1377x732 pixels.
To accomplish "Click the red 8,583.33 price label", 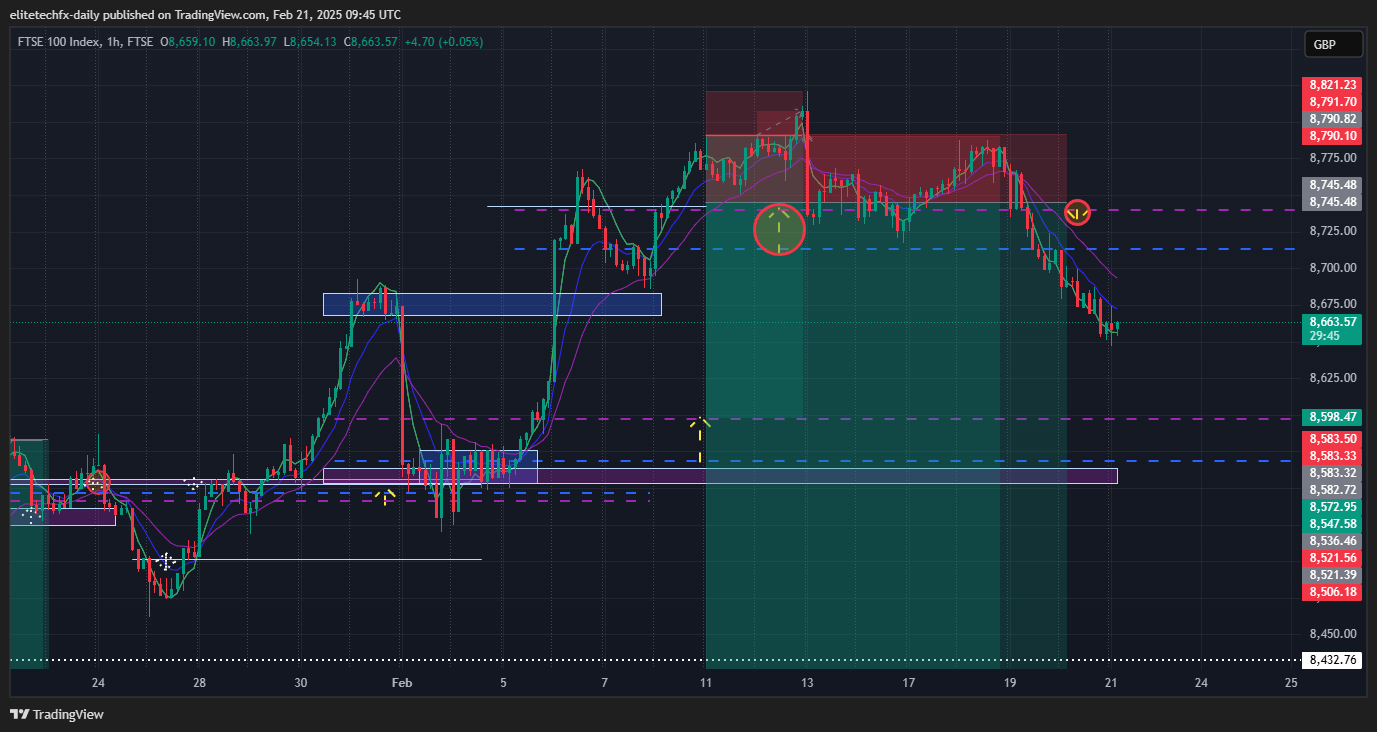I will (x=1331, y=456).
